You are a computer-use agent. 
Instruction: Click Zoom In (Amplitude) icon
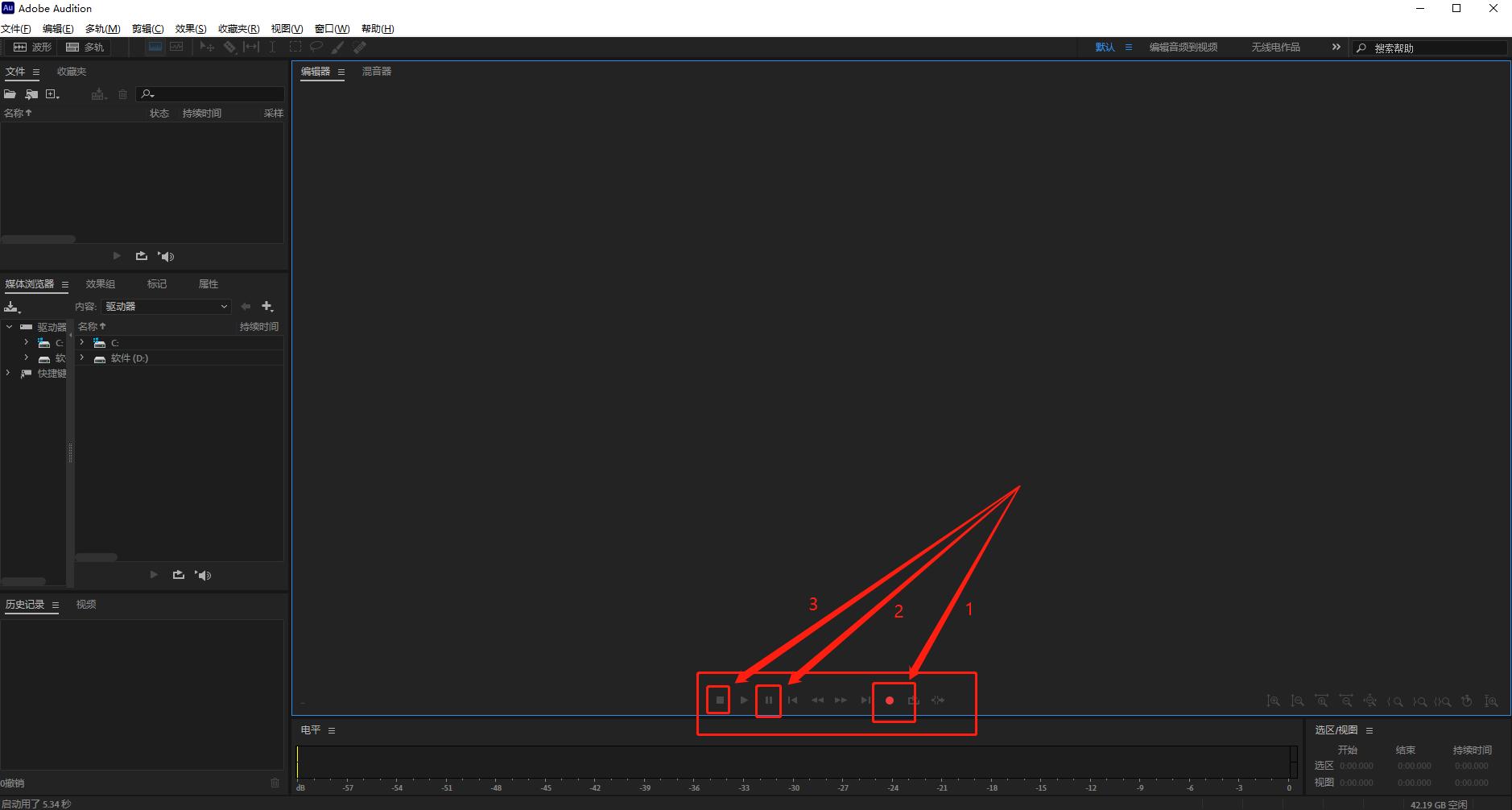(1273, 701)
